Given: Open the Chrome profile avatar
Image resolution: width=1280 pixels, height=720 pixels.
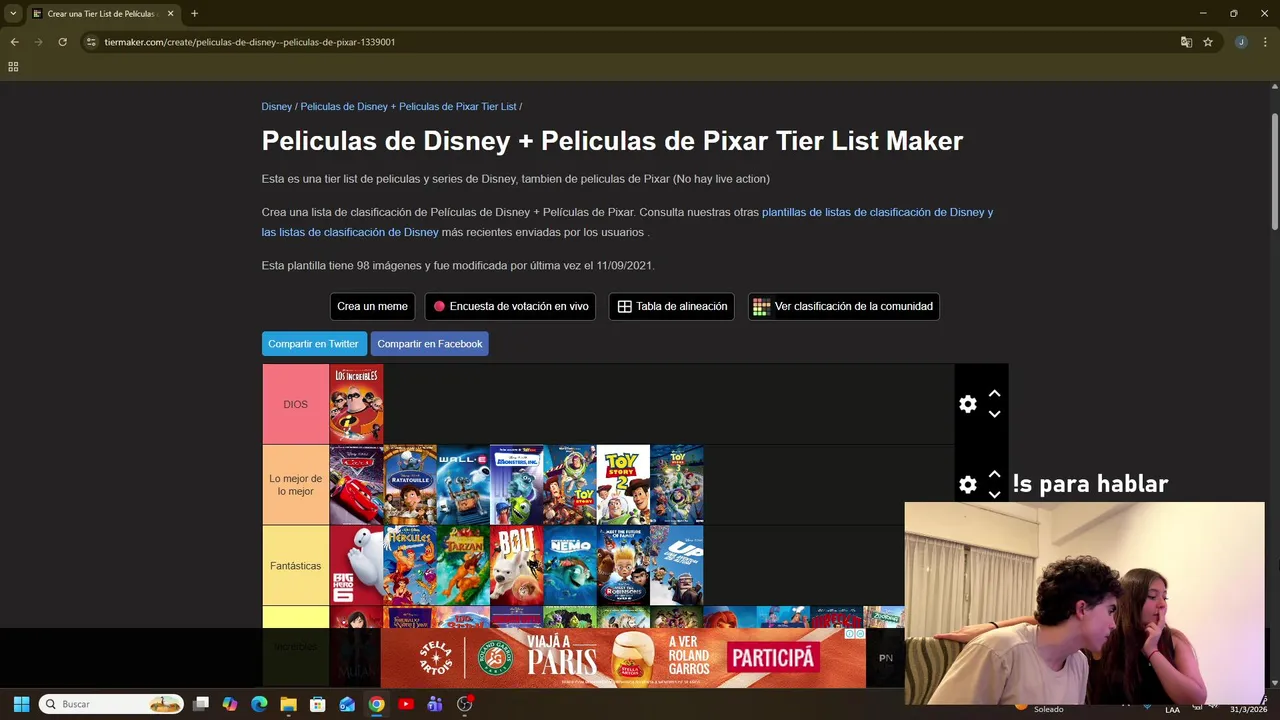Looking at the screenshot, I should pyautogui.click(x=1241, y=42).
